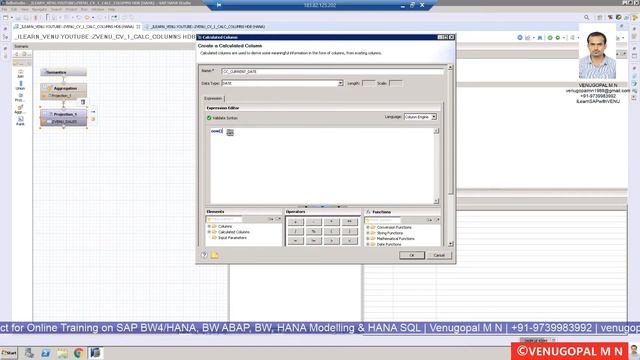Click the greater-than operator button
The image size is (640, 360).
point(331,241)
